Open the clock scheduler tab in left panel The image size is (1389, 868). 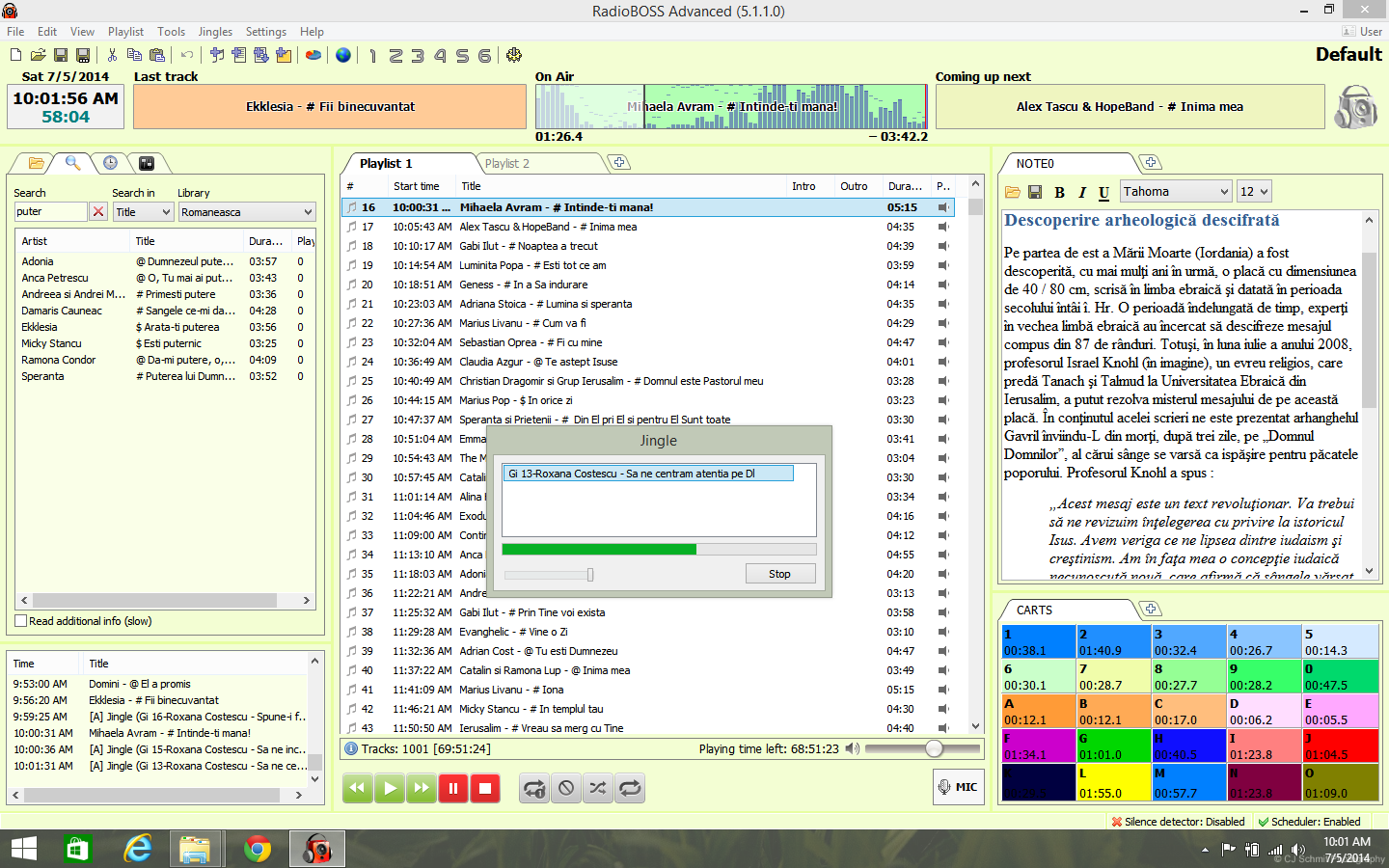pyautogui.click(x=110, y=163)
